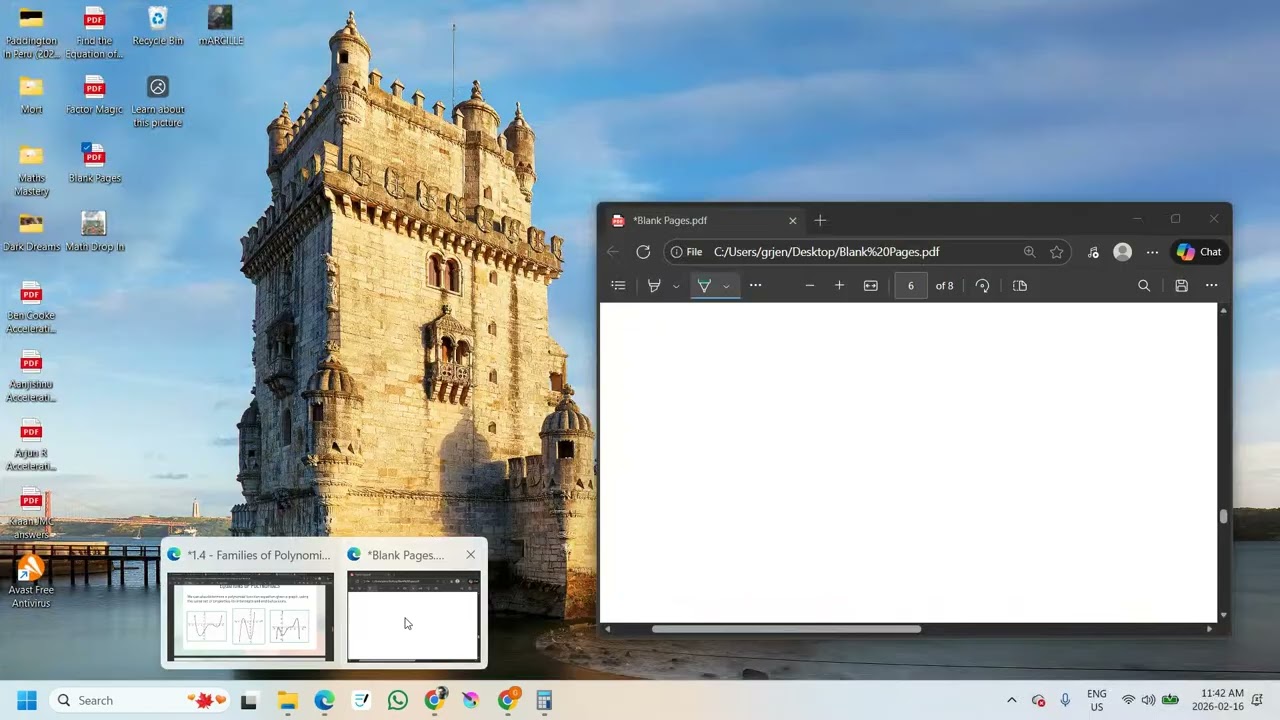Click the PDF horizontal scrollbar thumb
Image resolution: width=1280 pixels, height=720 pixels.
pyautogui.click(x=786, y=629)
